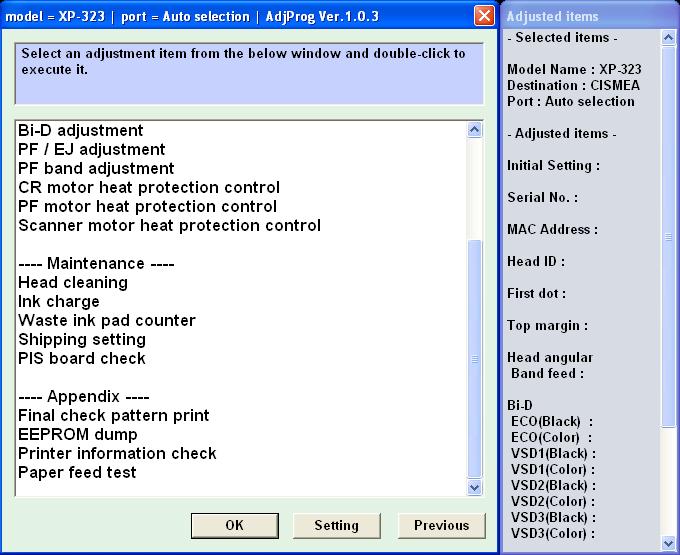Click adjustment list scroll down arrow
The height and width of the screenshot is (555, 680).
tap(475, 488)
